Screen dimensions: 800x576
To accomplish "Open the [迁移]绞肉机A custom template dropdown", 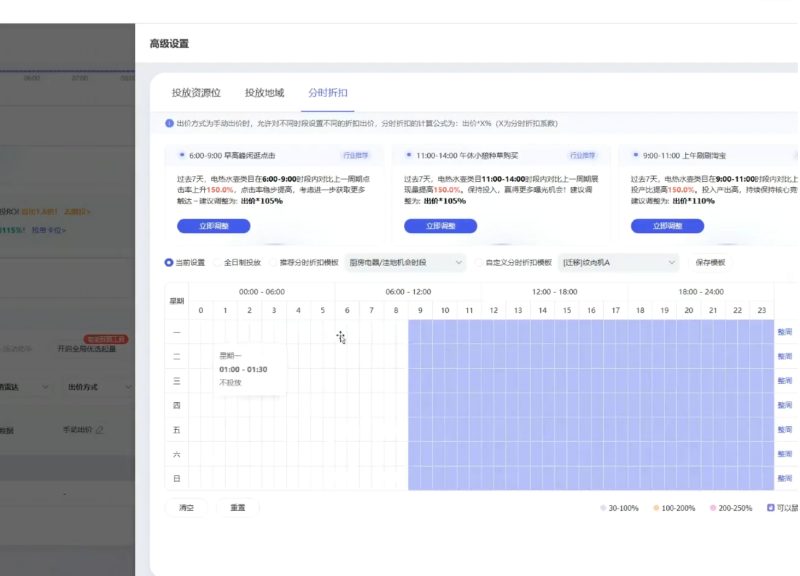I will pyautogui.click(x=618, y=263).
